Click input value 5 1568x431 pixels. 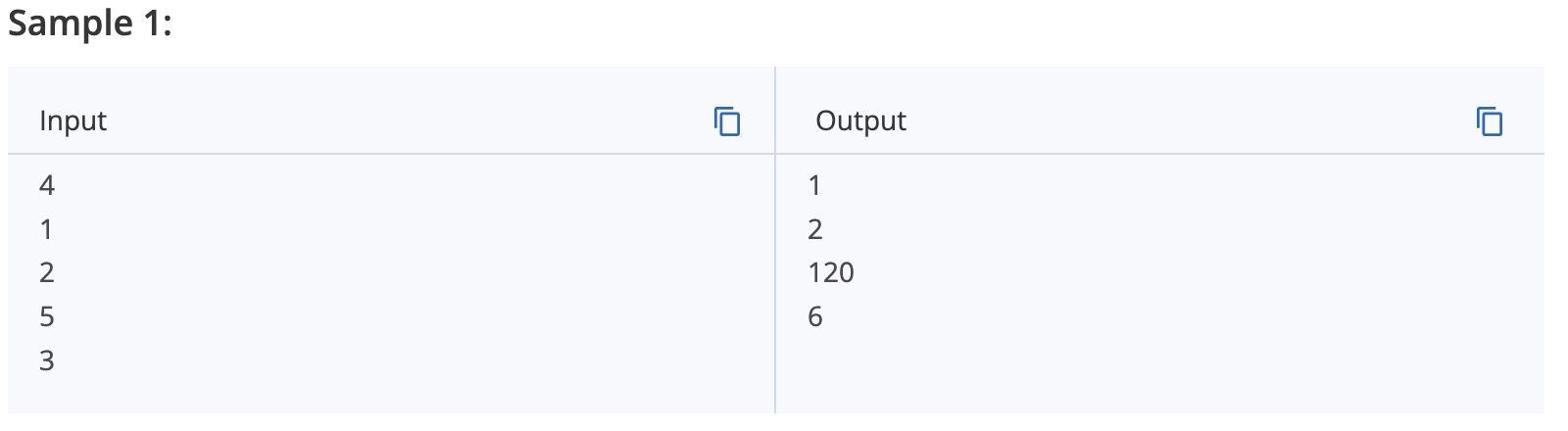(47, 316)
